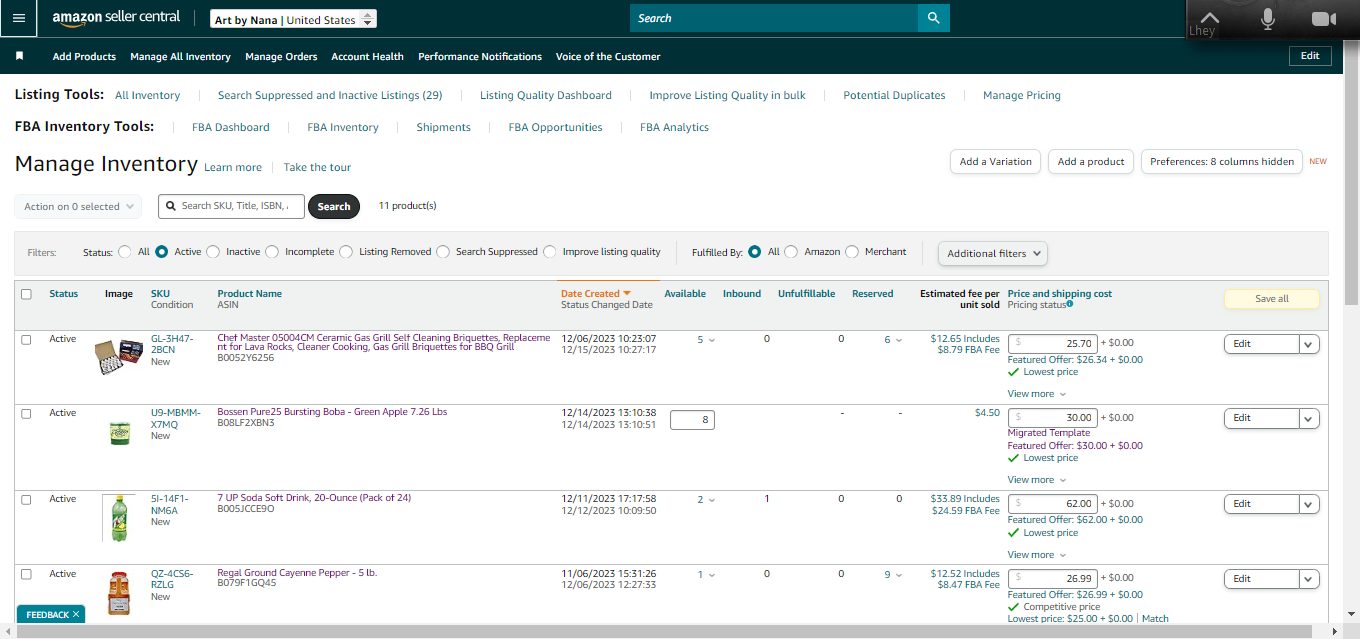
Task: Expand available quantity 5 in Chef Master row
Action: click(706, 339)
